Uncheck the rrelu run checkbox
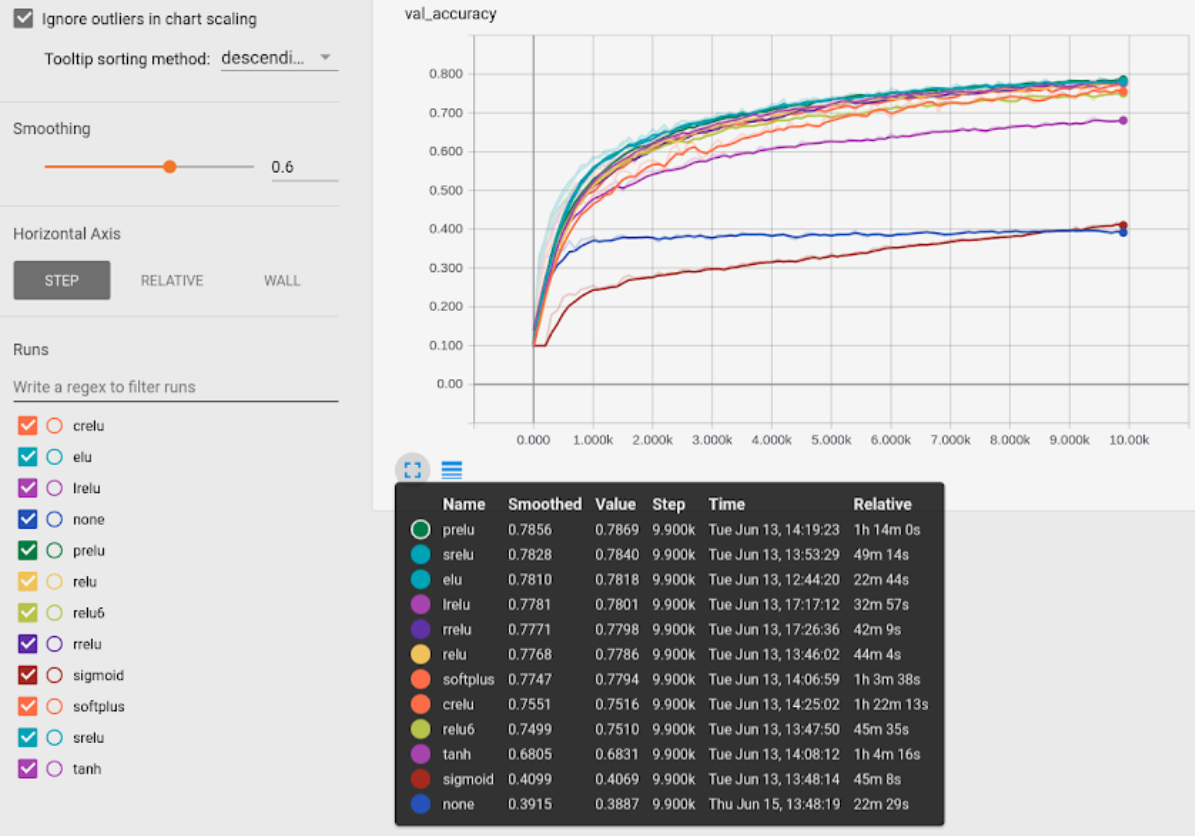Viewport: 1195px width, 836px height. coord(27,644)
